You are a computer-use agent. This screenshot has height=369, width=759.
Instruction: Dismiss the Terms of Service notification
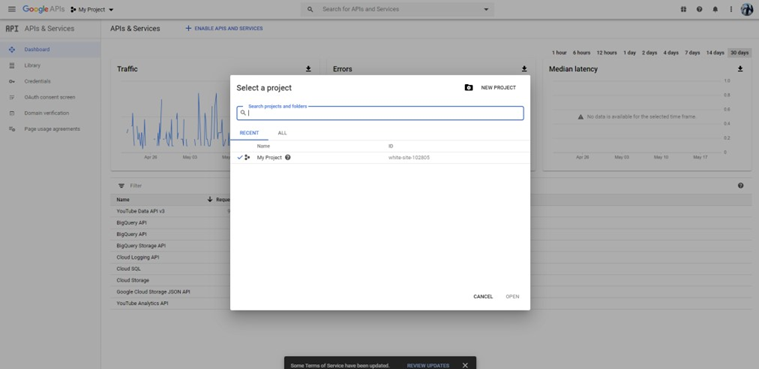465,365
